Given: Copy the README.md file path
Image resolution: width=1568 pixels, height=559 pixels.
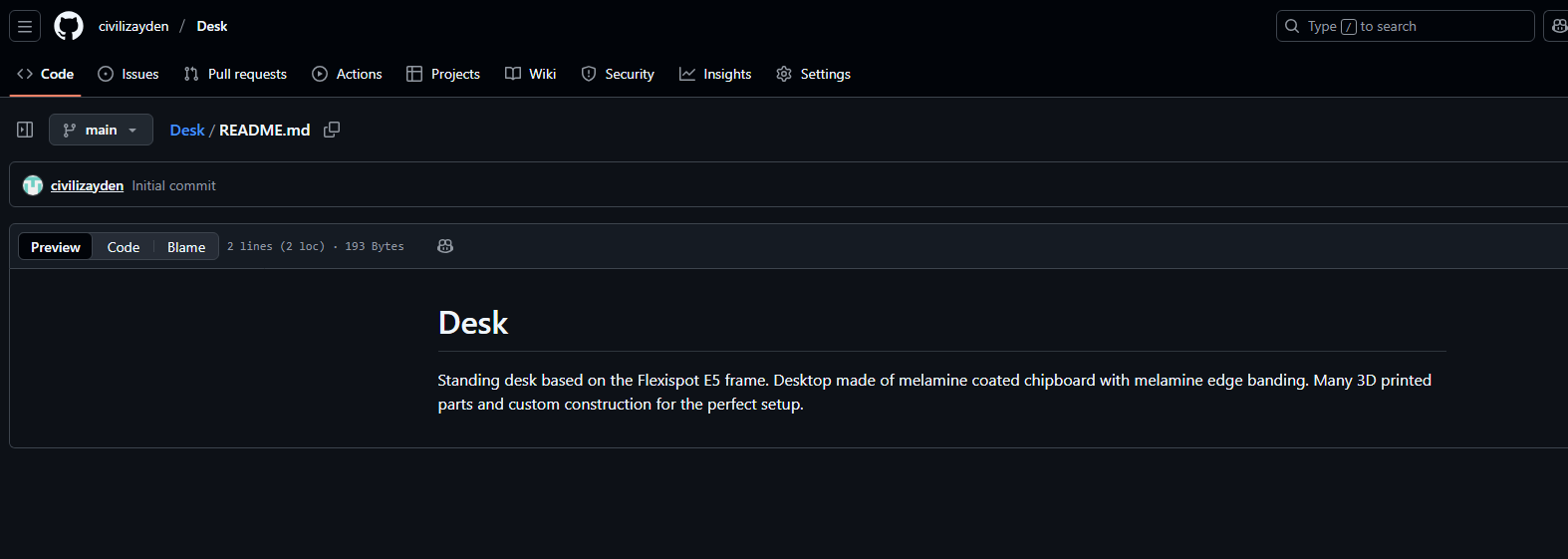Looking at the screenshot, I should click(332, 130).
